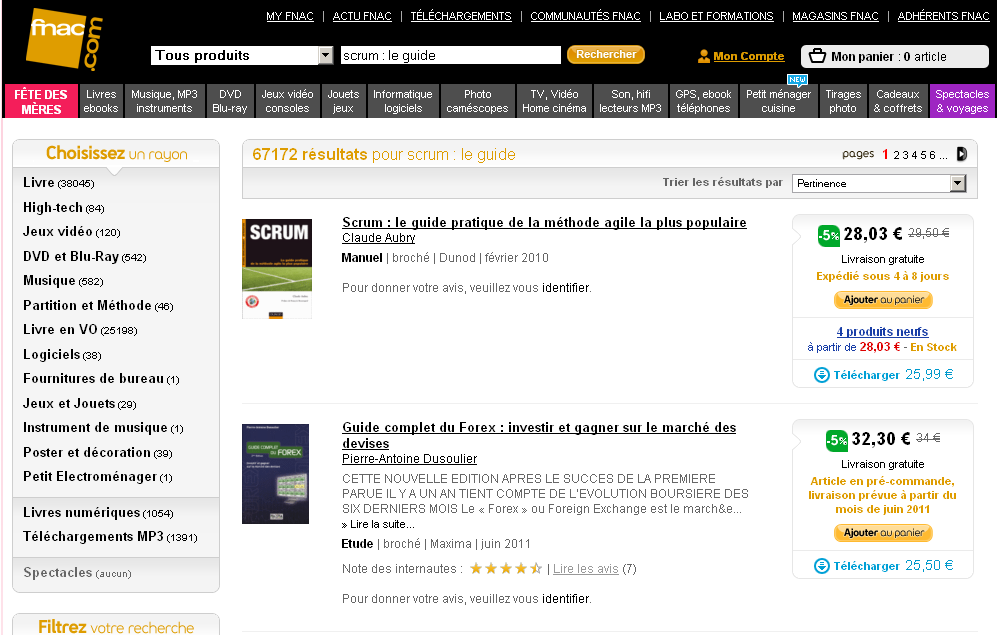The width and height of the screenshot is (998, 635).
Task: Open the FÊTE DES MÈRES tab
Action: click(x=41, y=101)
